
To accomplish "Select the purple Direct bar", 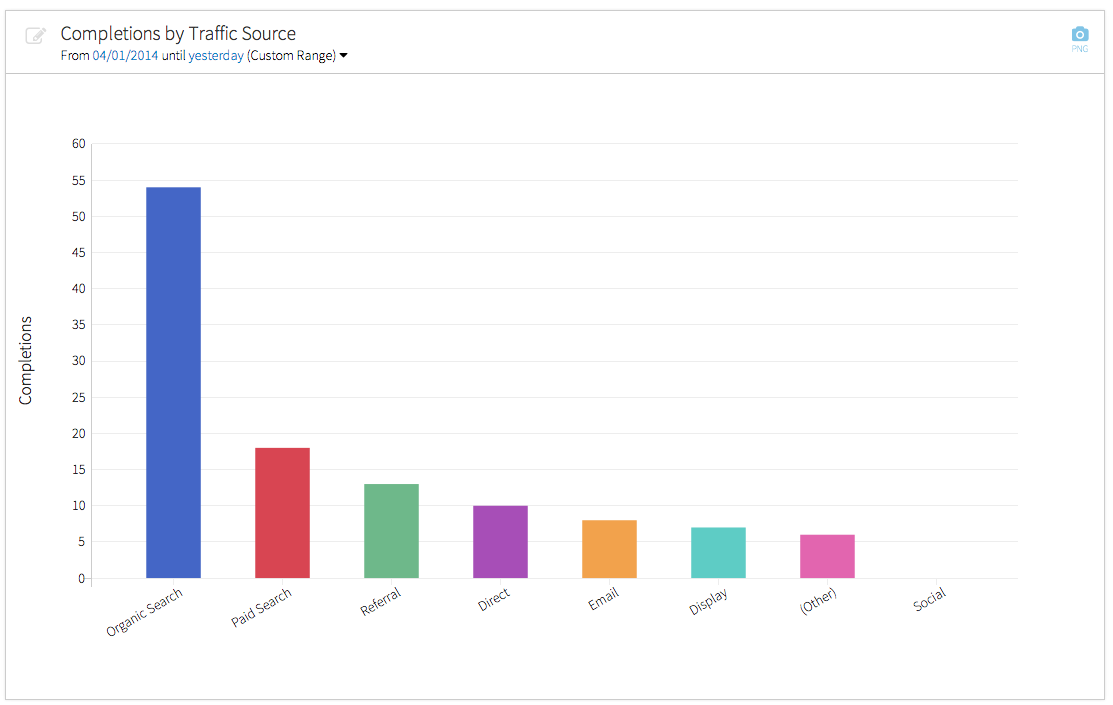I will tap(500, 541).
